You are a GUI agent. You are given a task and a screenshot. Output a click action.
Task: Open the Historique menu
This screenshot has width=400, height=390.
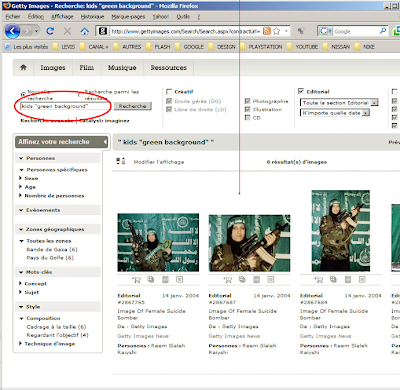pyautogui.click(x=92, y=17)
